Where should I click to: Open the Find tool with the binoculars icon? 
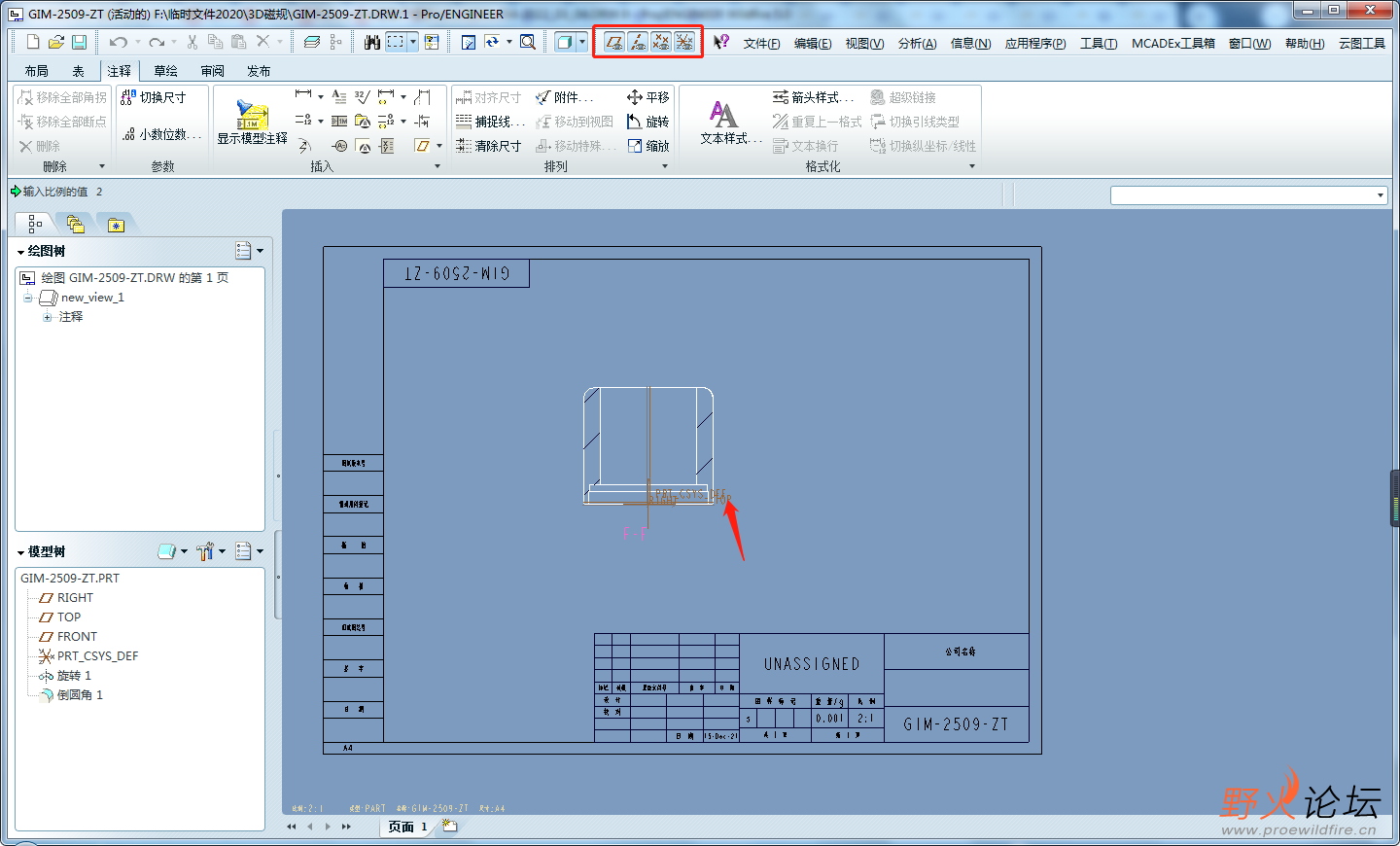pos(372,42)
